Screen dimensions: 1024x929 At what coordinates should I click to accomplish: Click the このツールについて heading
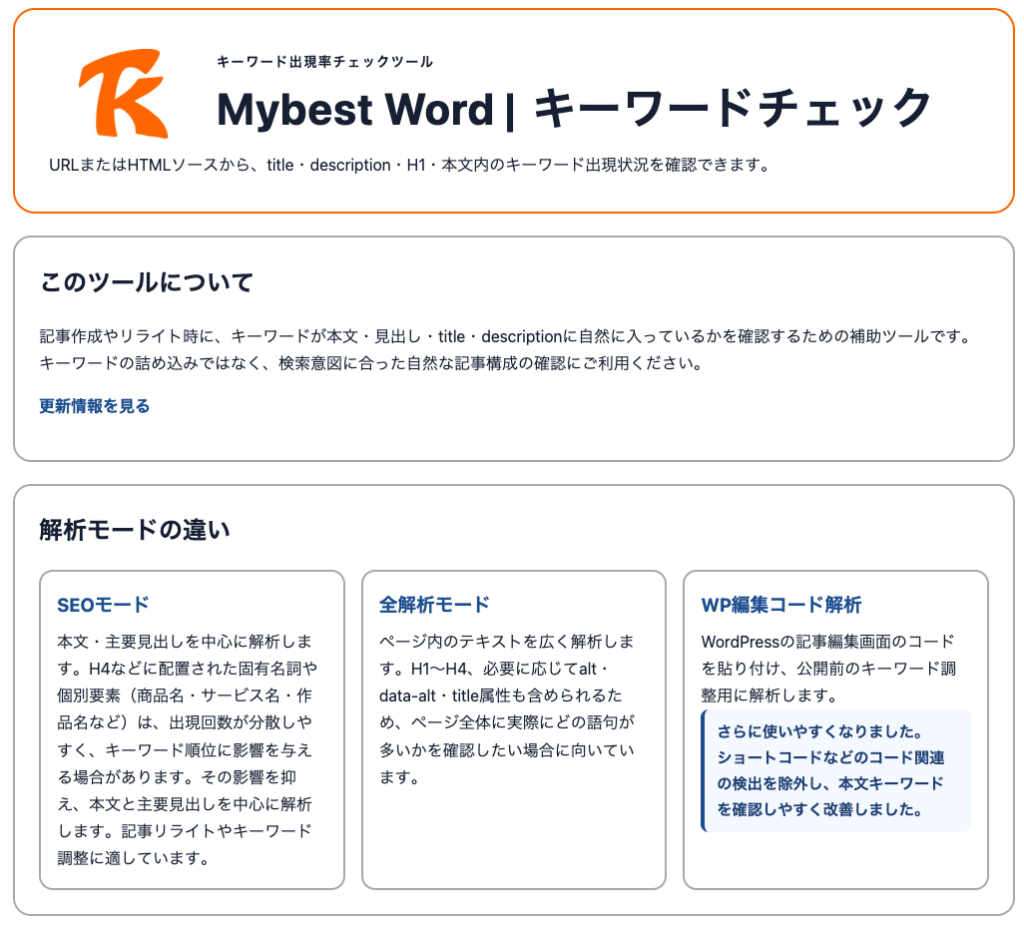pos(146,282)
